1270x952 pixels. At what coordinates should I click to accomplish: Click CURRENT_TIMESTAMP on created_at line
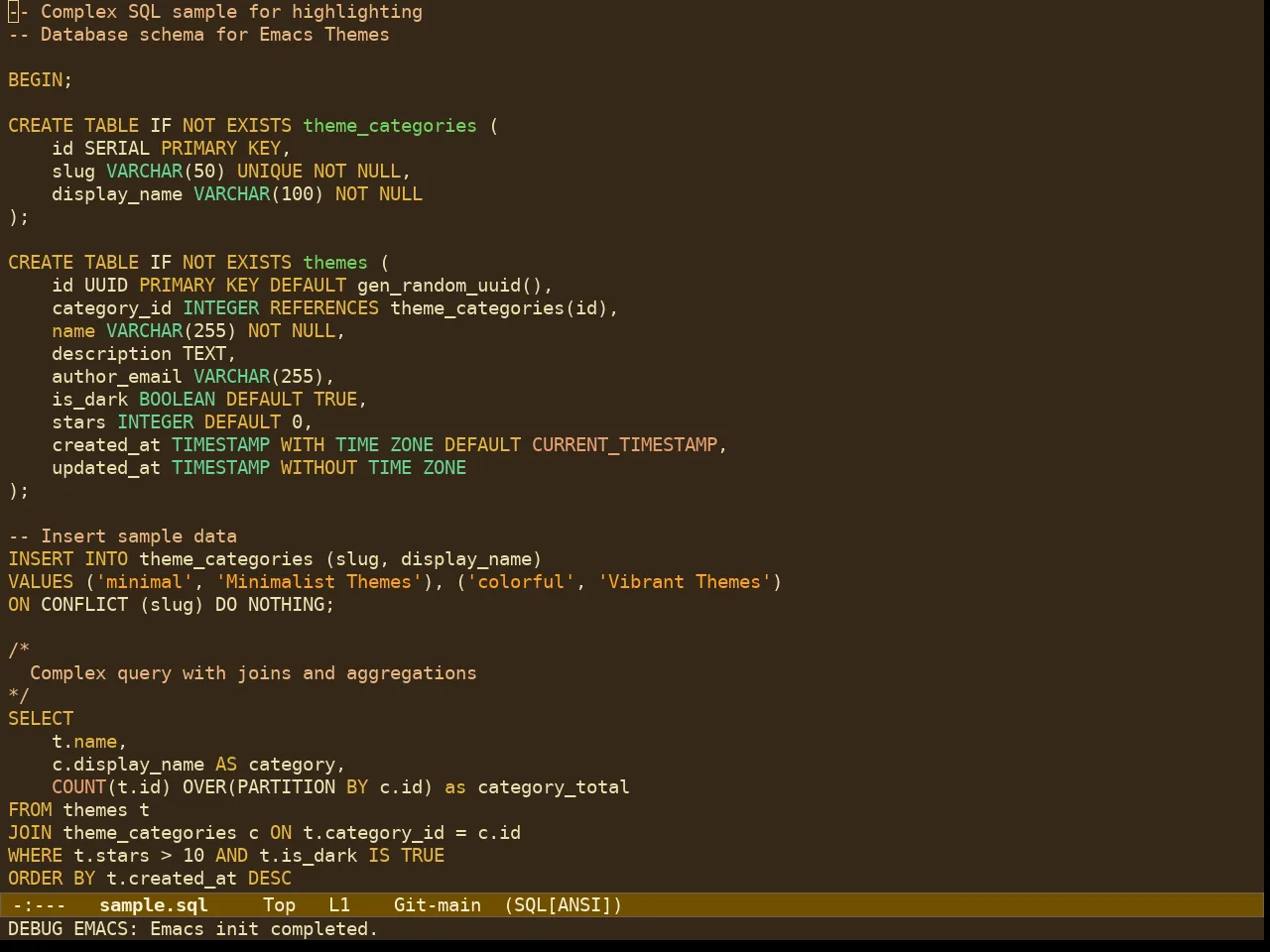pos(624,445)
